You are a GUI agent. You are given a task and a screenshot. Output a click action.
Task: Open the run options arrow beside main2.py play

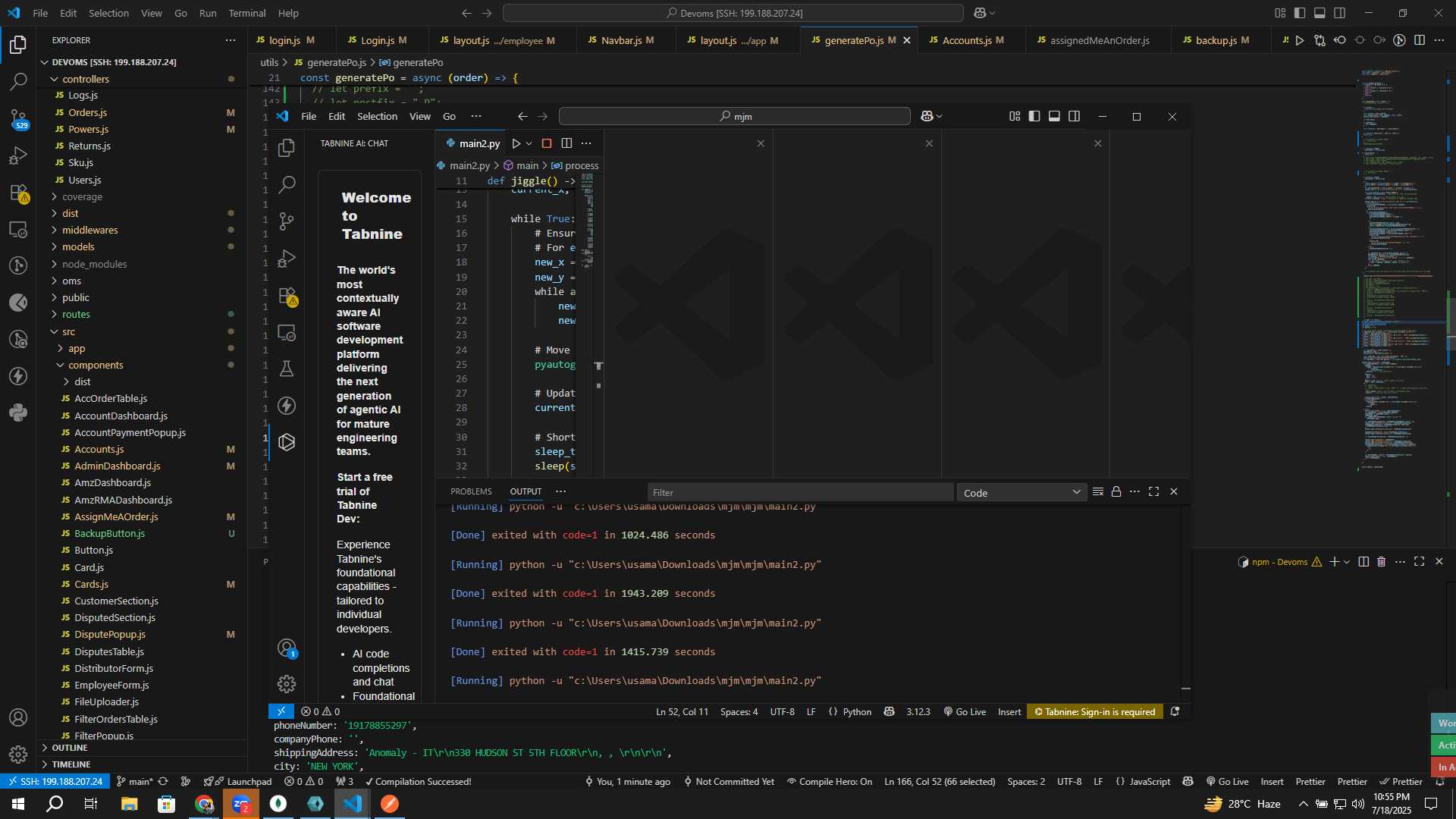[529, 143]
